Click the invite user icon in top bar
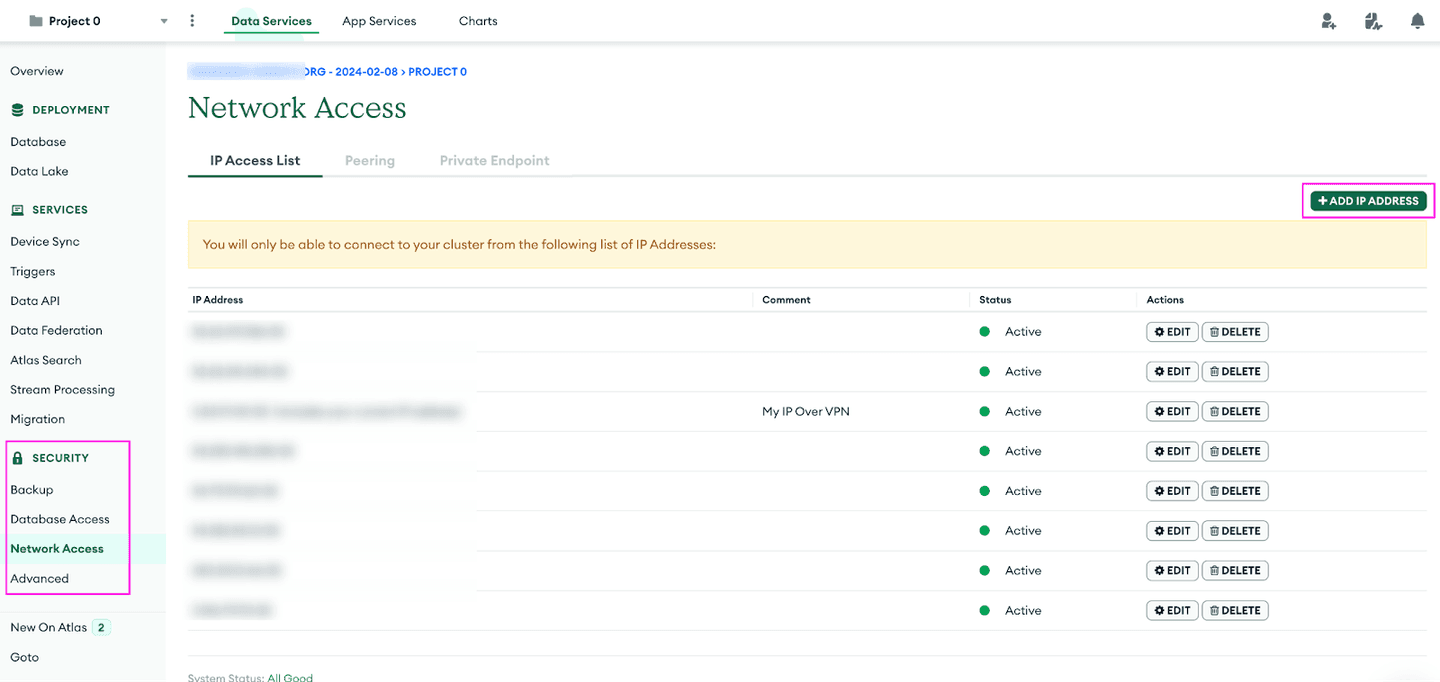Image resolution: width=1440 pixels, height=682 pixels. pos(1328,21)
